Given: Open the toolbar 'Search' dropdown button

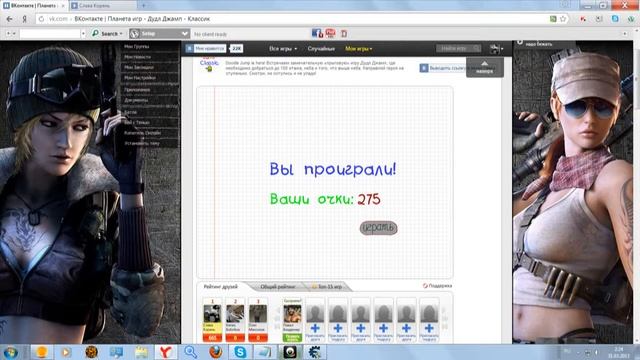Looking at the screenshot, I should tap(107, 33).
